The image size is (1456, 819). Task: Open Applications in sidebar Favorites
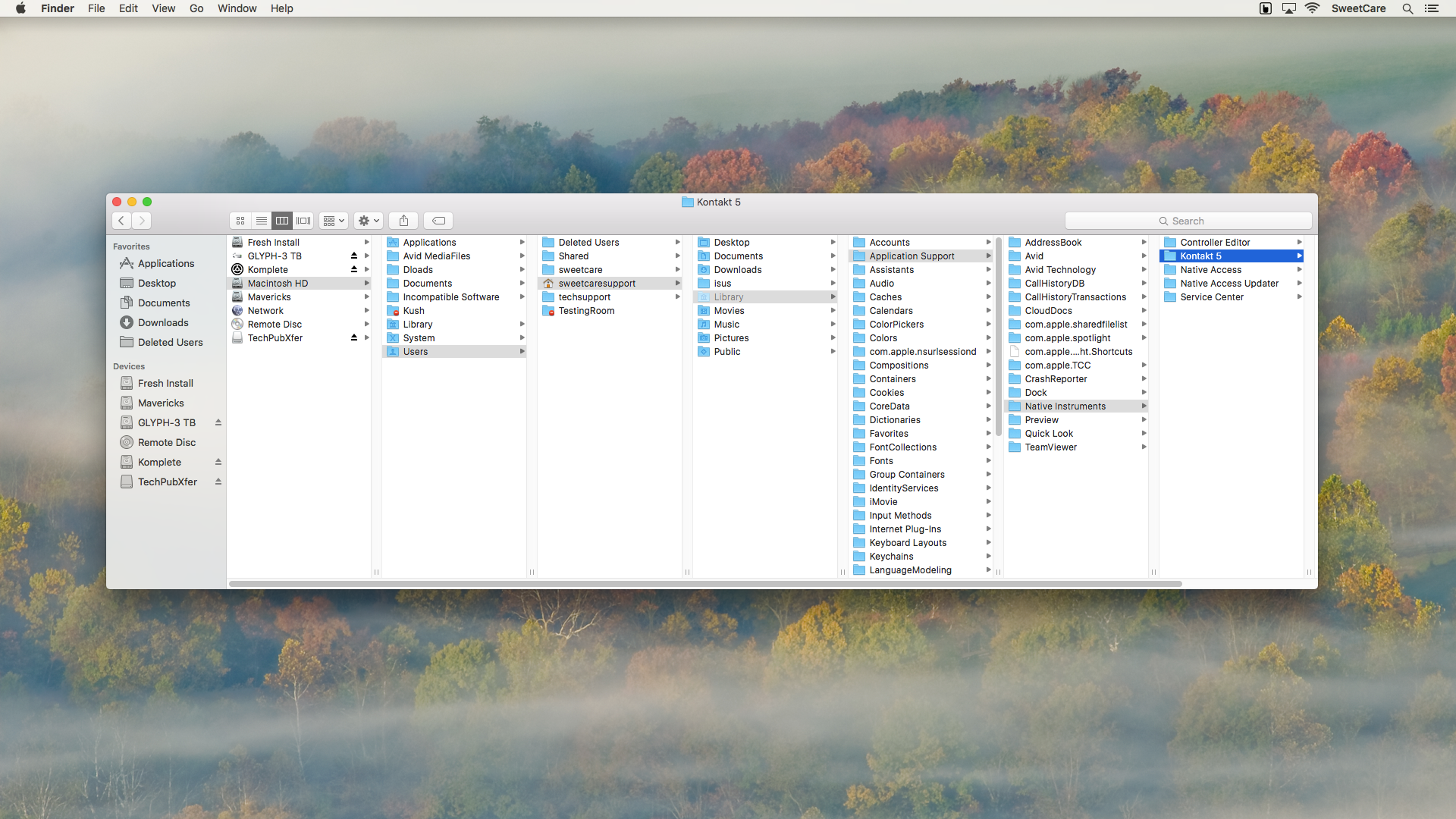pos(166,263)
